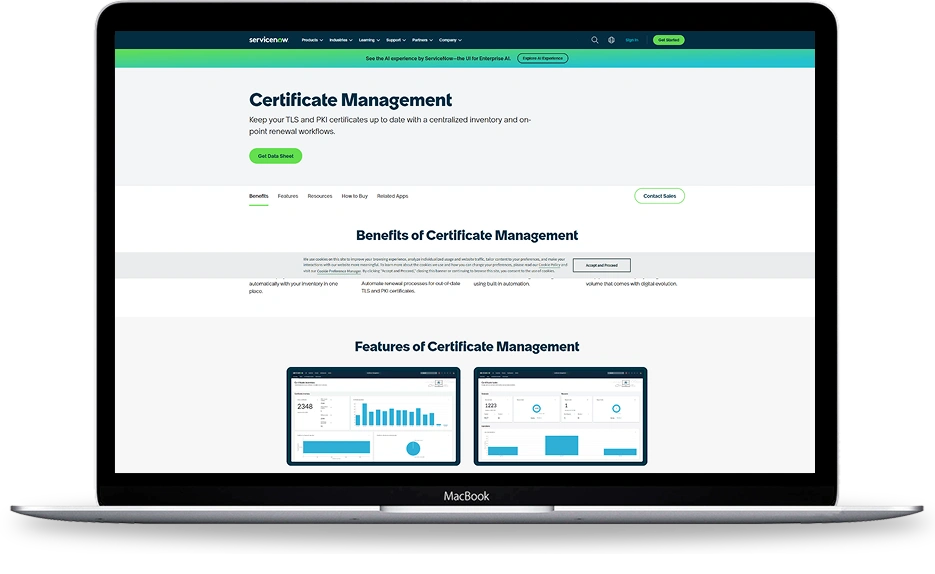Open dashboard screenshot showing 1223
The height and width of the screenshot is (574, 935).
click(561, 416)
